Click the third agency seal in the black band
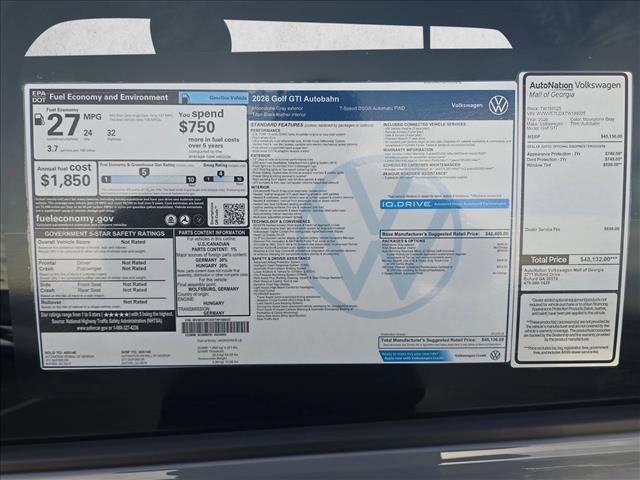 coord(198,220)
